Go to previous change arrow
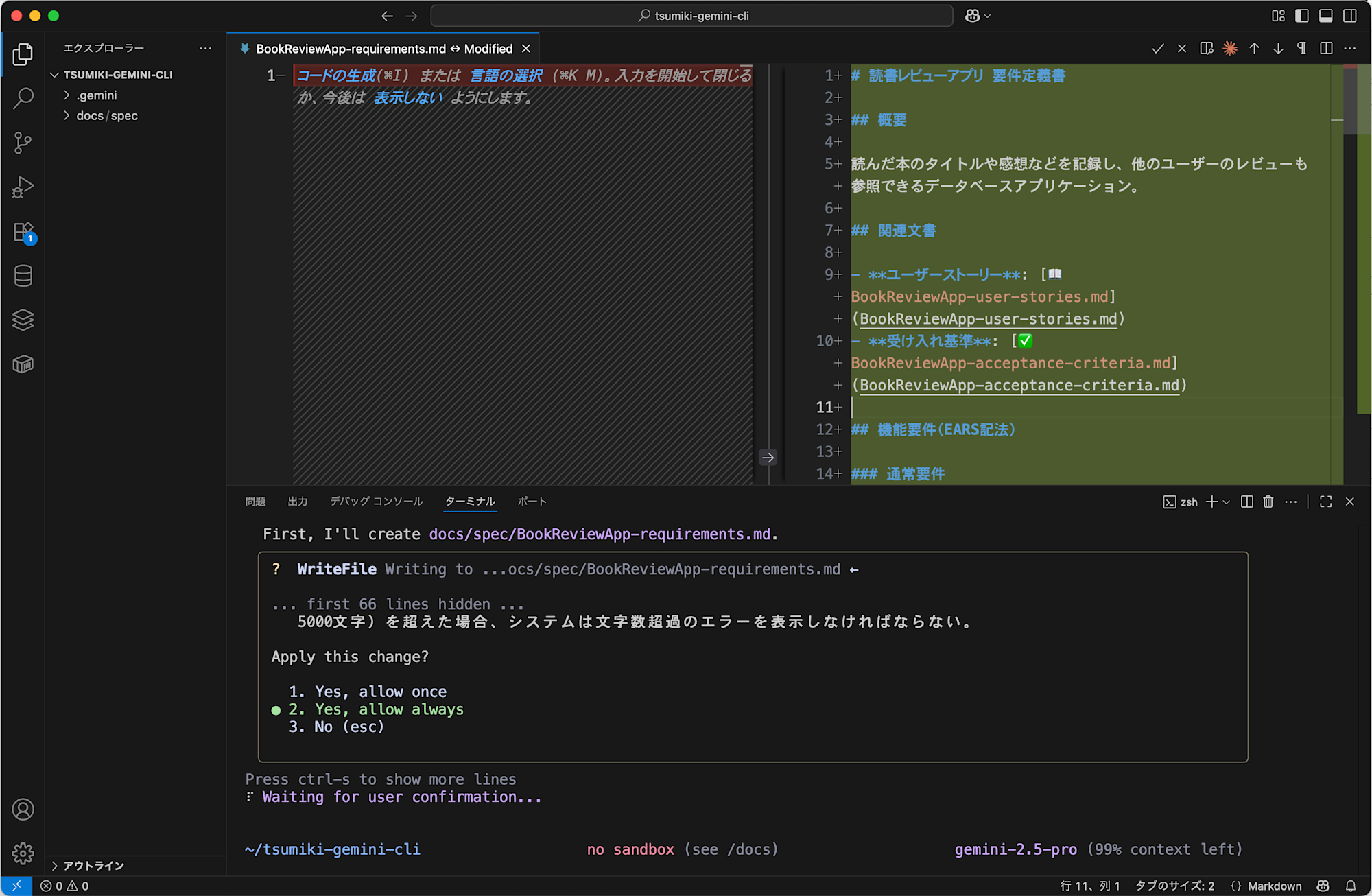The width and height of the screenshot is (1372, 896). (1254, 49)
